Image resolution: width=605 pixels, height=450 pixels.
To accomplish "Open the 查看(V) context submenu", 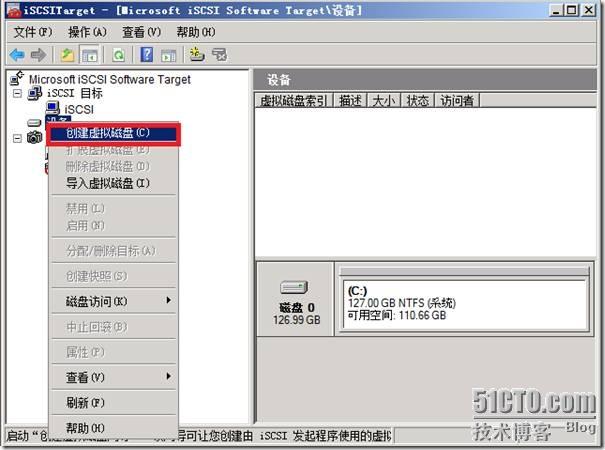I will (113, 377).
